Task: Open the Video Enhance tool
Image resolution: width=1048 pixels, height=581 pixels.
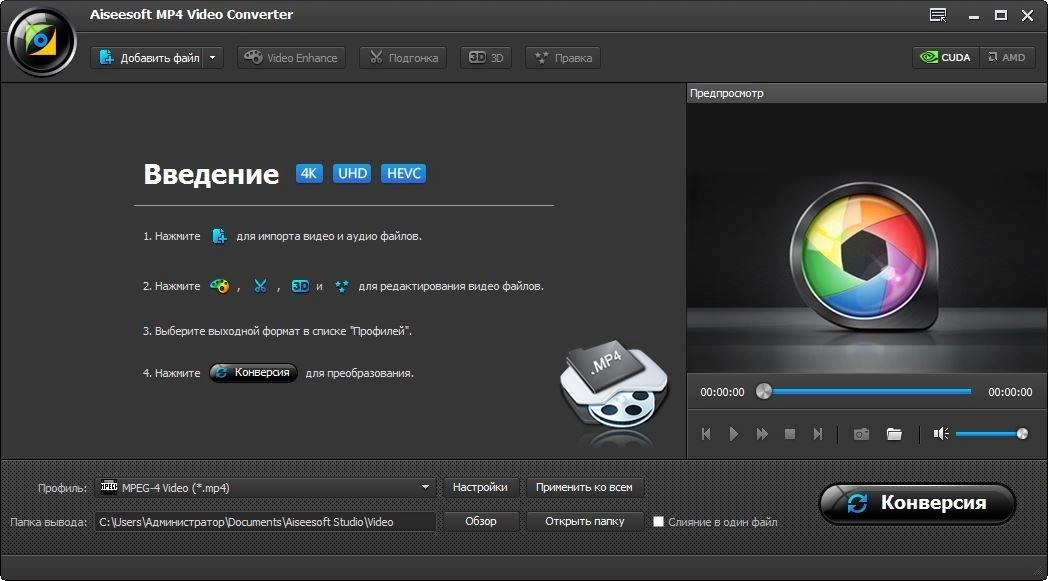Action: 291,57
